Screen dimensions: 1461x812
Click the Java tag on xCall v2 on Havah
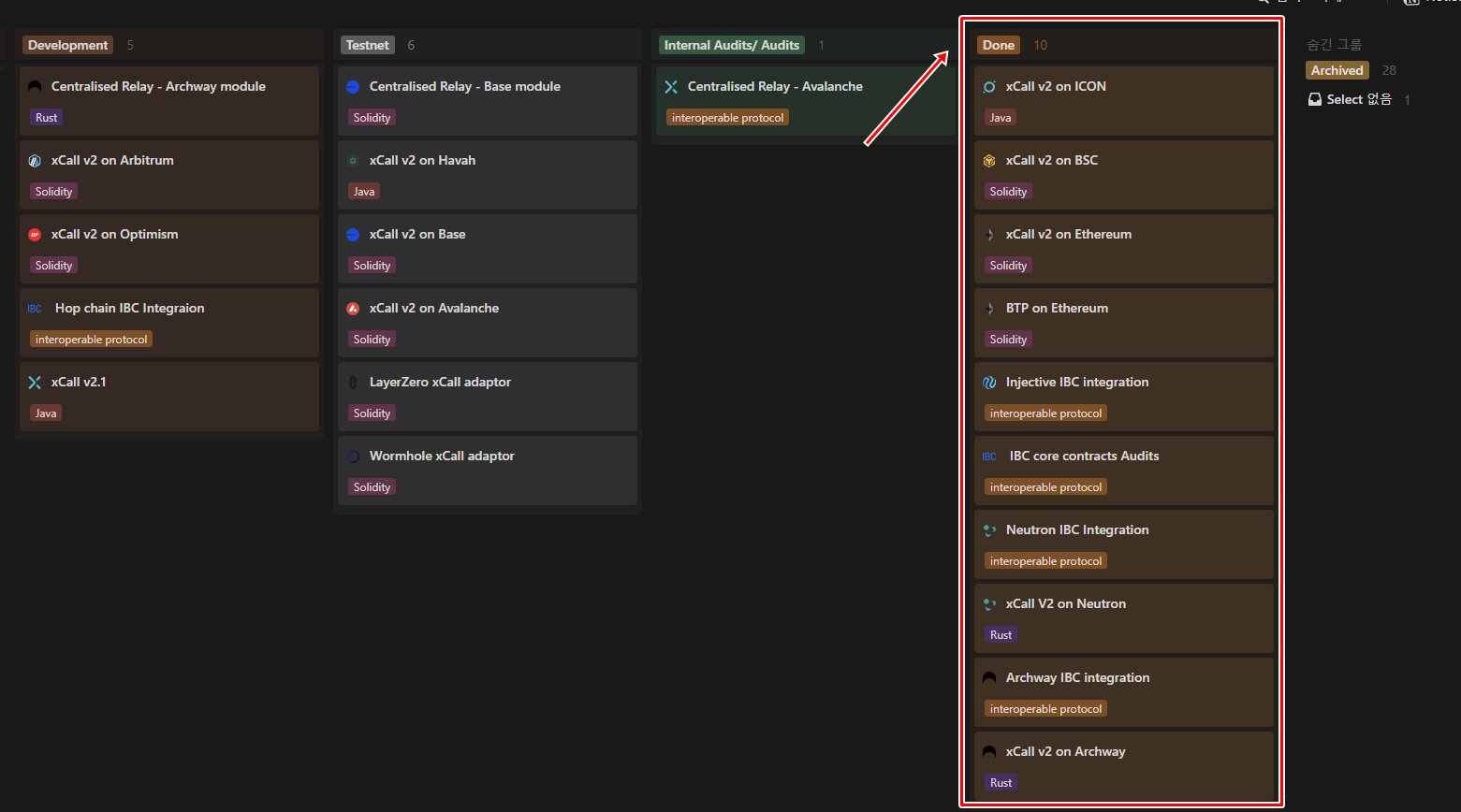coord(364,192)
